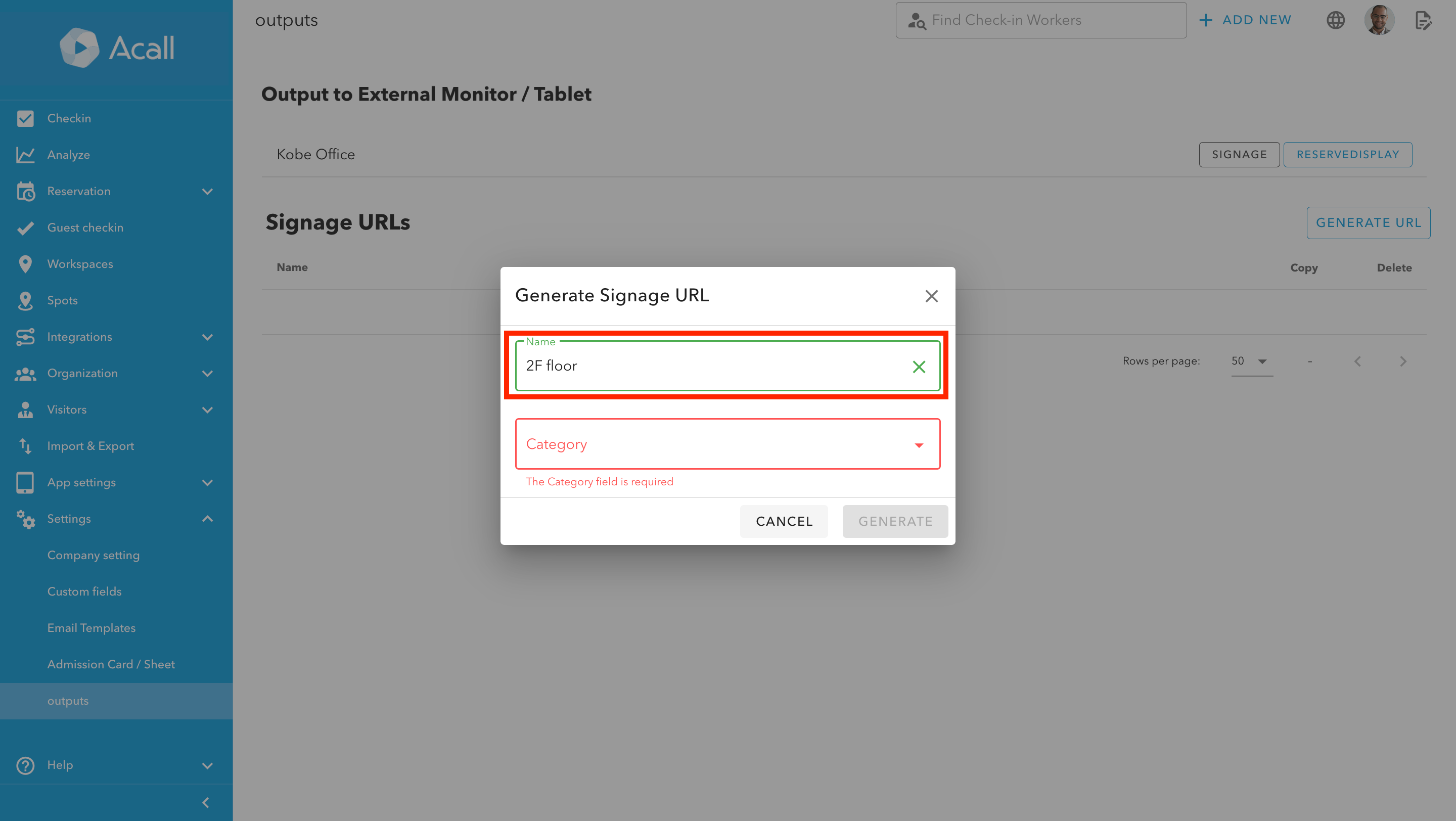Click the Acall logo
The image size is (1456, 821).
pyautogui.click(x=117, y=48)
